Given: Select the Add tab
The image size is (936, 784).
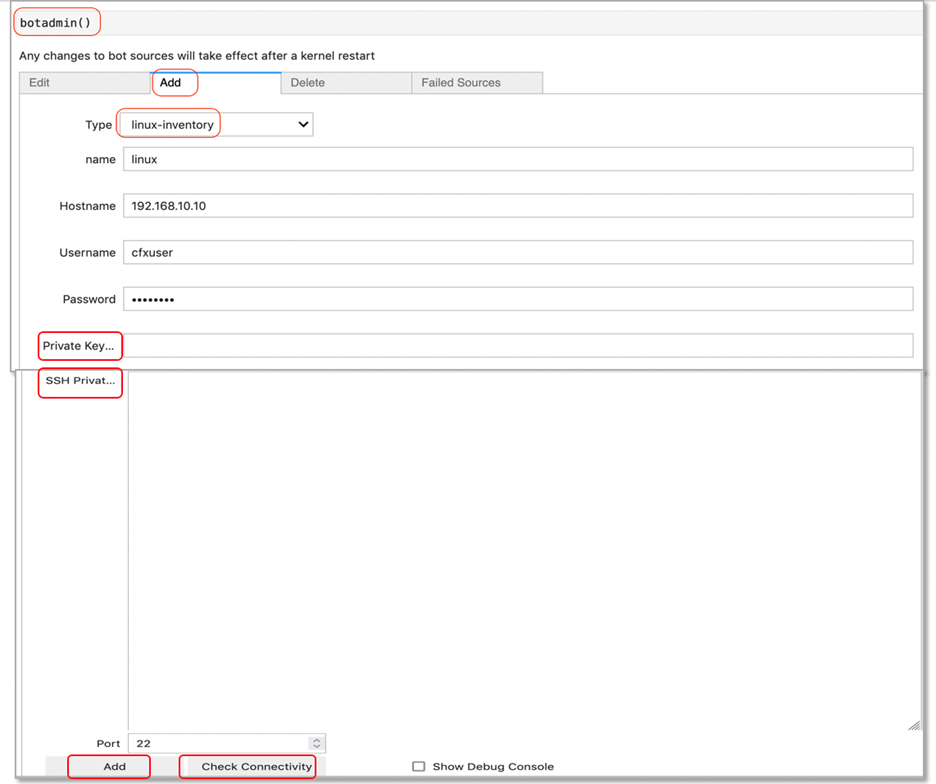Looking at the screenshot, I should coord(171,83).
